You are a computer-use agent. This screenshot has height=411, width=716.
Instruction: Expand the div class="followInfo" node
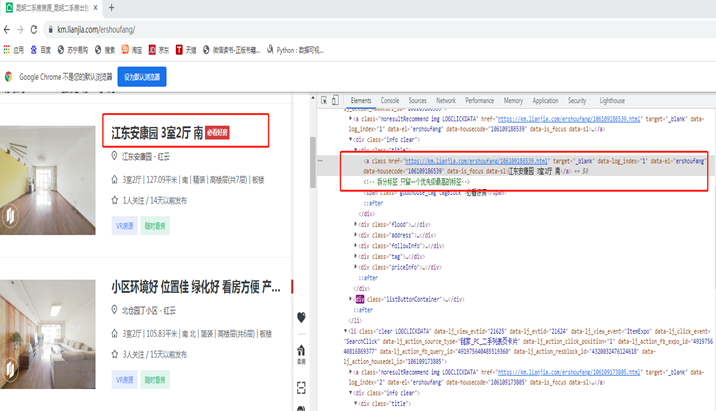[355, 246]
